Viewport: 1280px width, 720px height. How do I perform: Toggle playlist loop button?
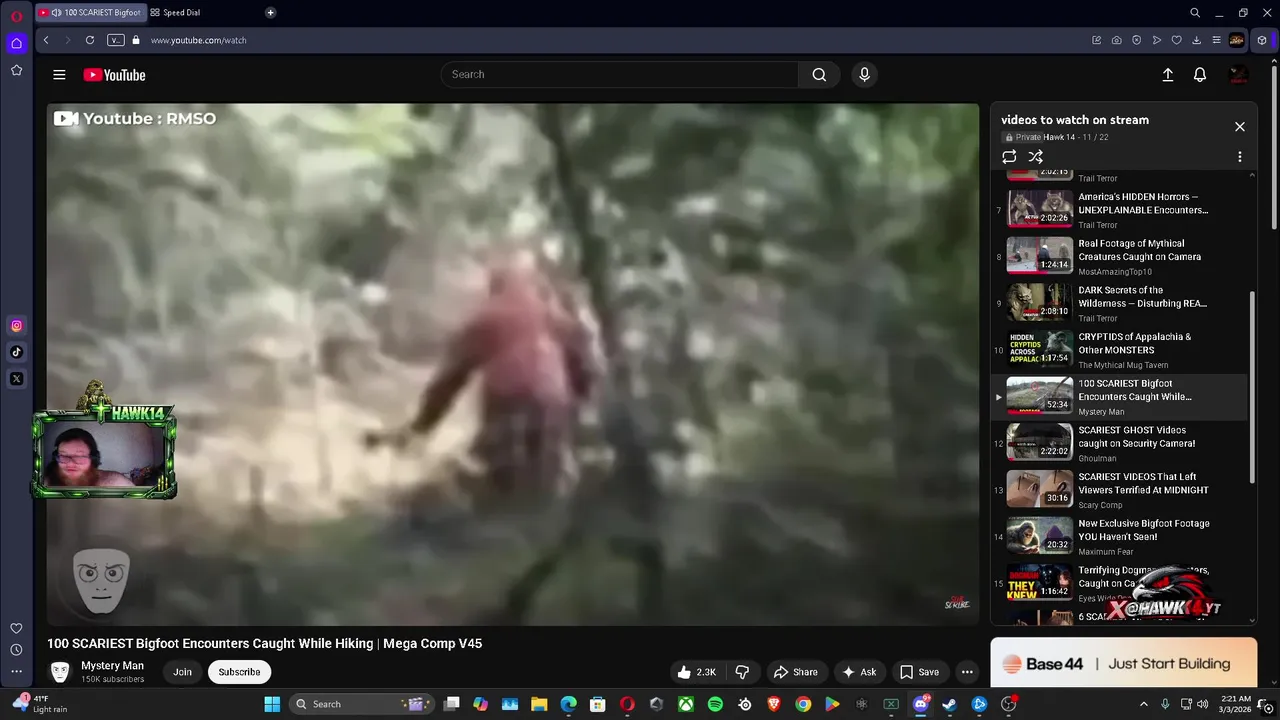coord(1009,157)
